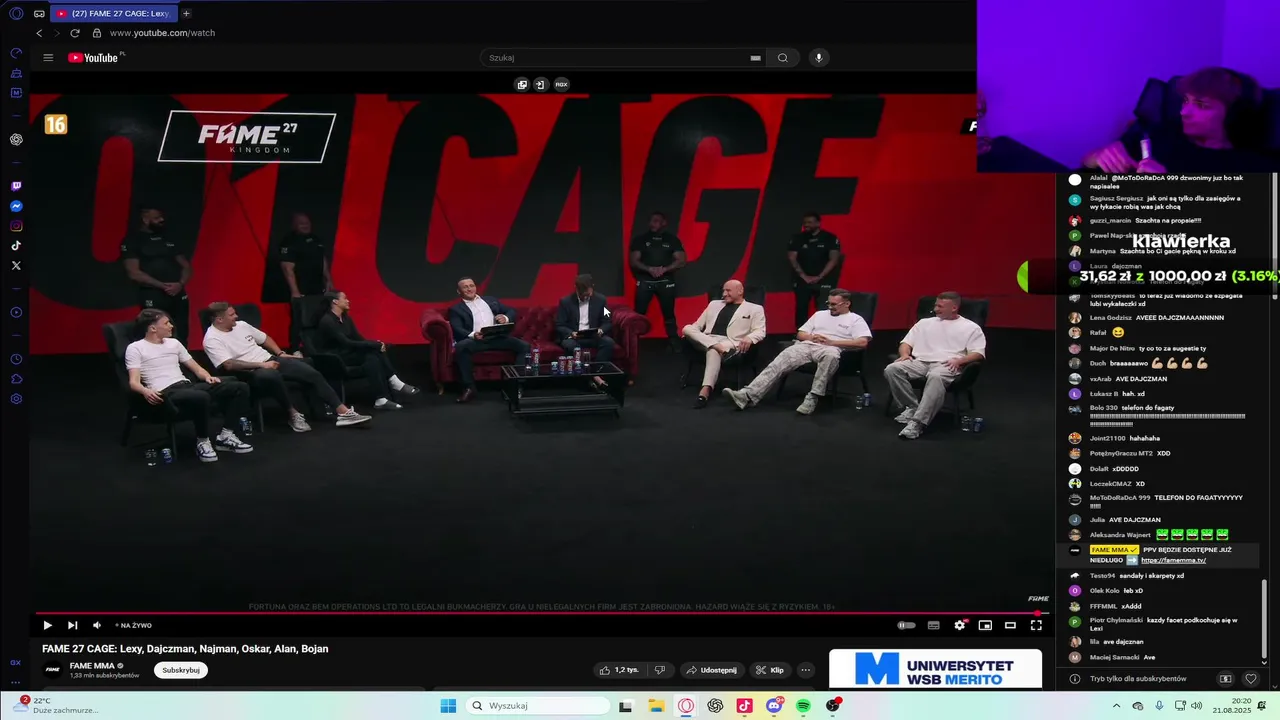Skip to the next video

tap(72, 625)
